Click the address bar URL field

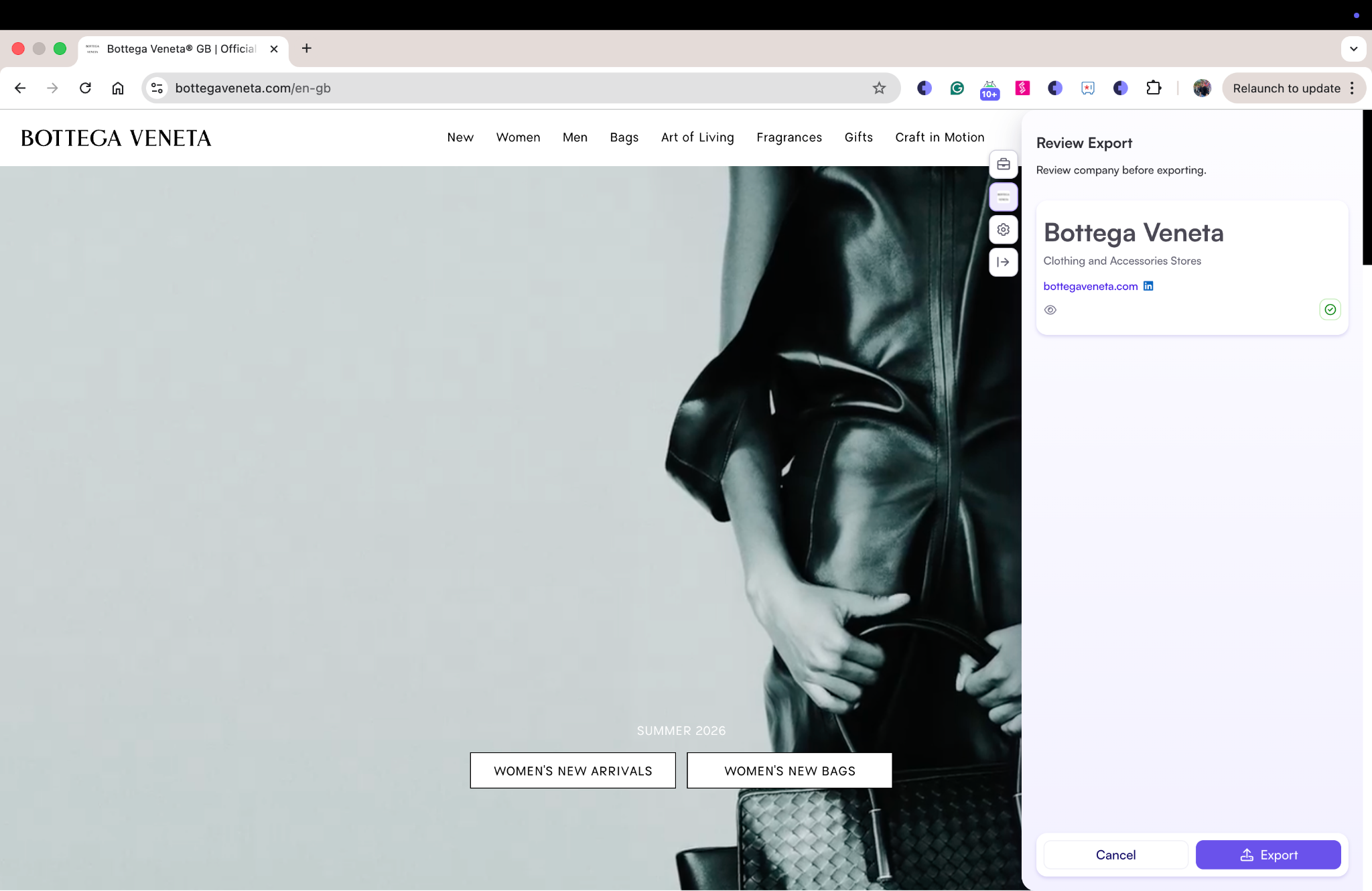(x=469, y=88)
